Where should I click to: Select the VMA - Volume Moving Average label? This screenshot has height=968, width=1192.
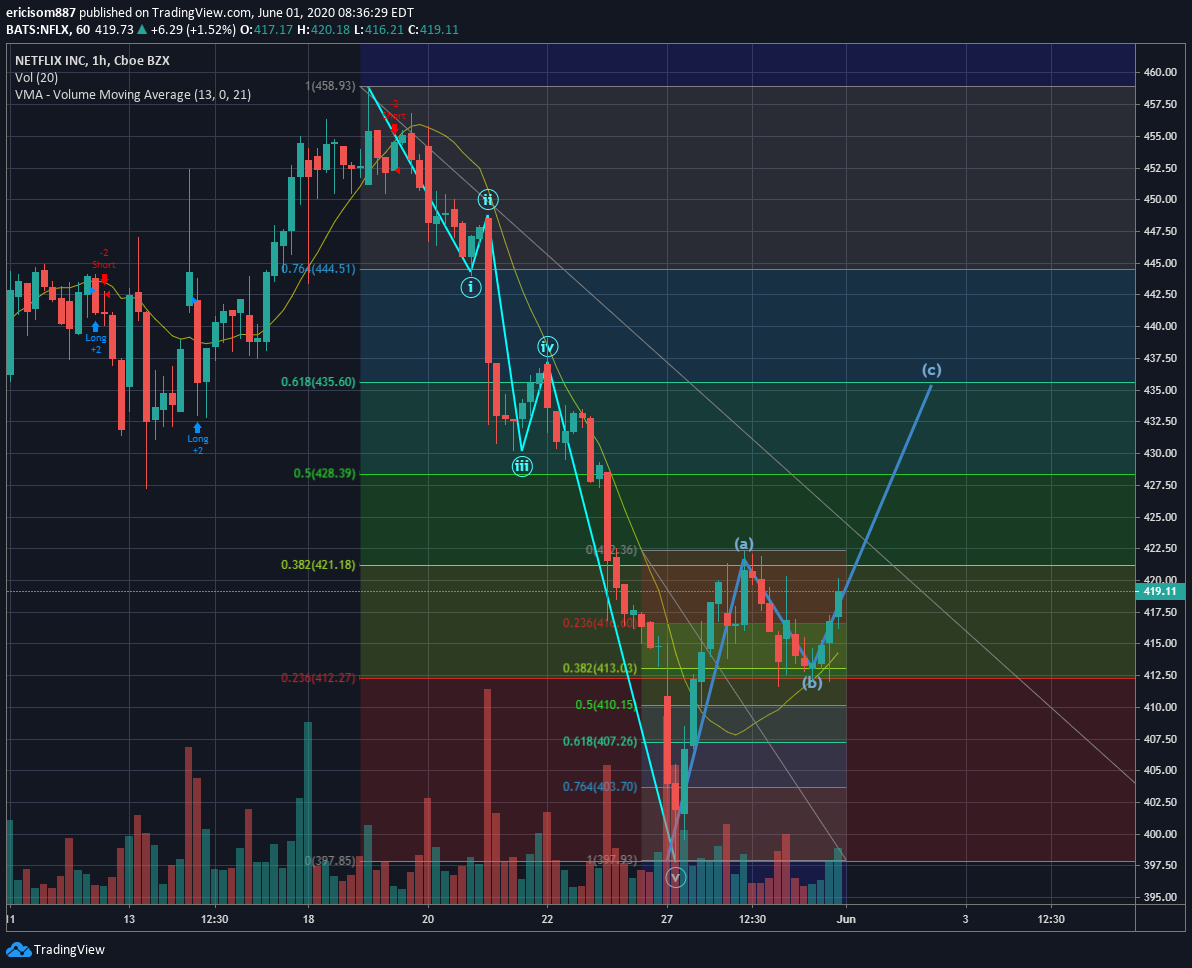pos(133,95)
